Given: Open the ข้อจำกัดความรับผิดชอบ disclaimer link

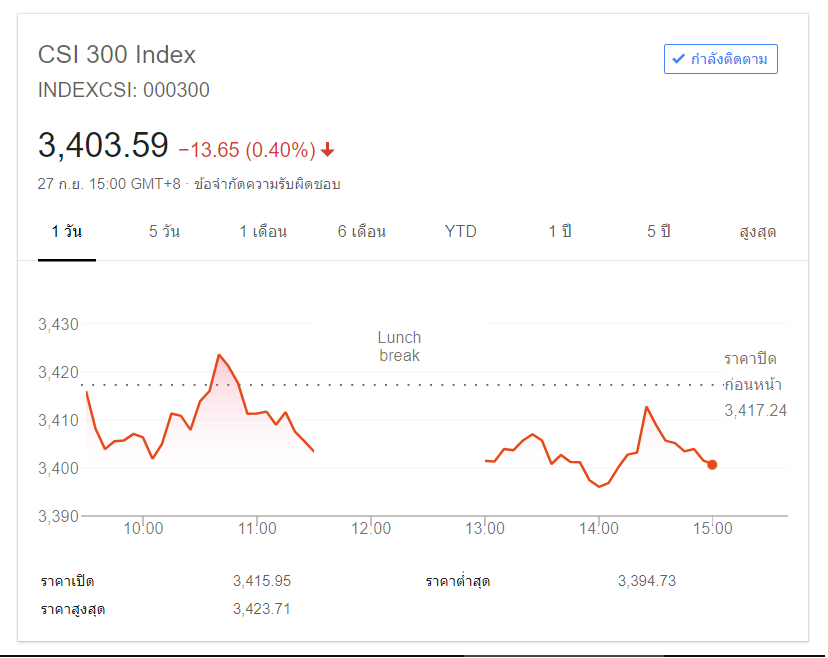Looking at the screenshot, I should (x=268, y=184).
